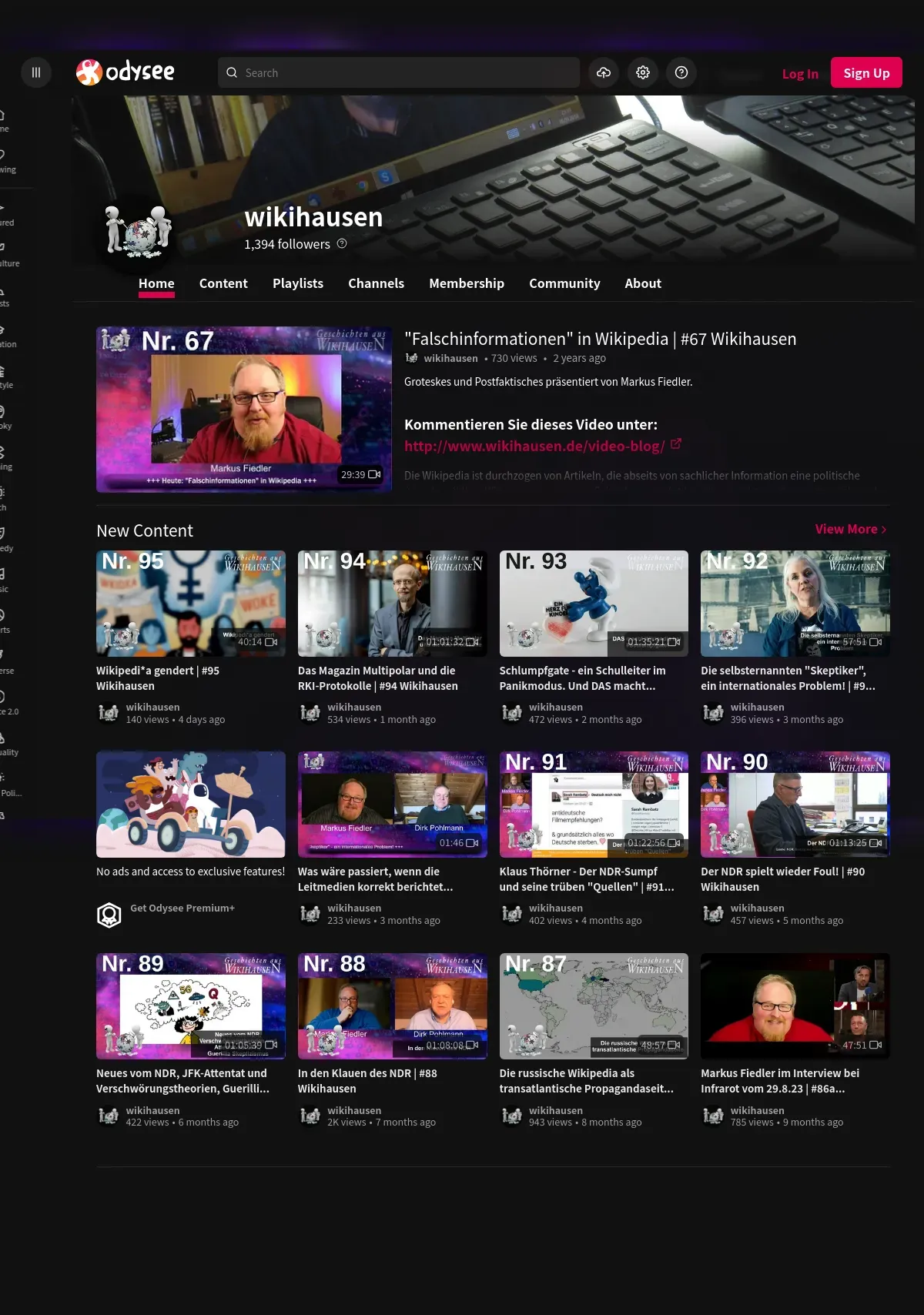Click channel avatar under Schlumpfgate video
The image size is (924, 1315).
pos(512,713)
